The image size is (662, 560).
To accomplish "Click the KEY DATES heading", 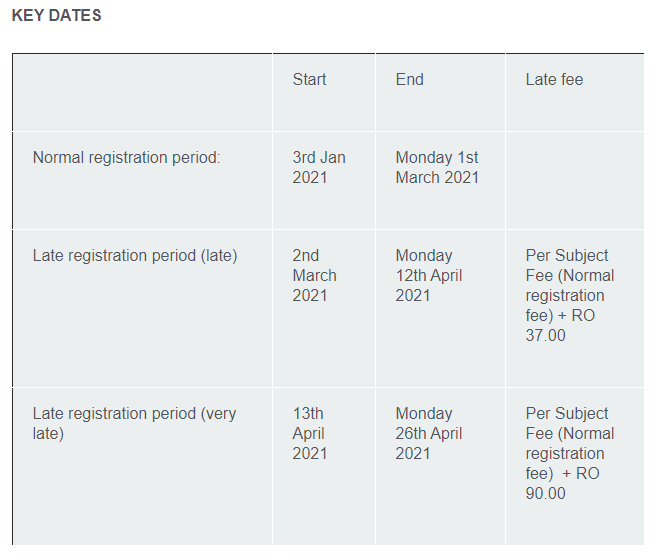I will (x=56, y=16).
